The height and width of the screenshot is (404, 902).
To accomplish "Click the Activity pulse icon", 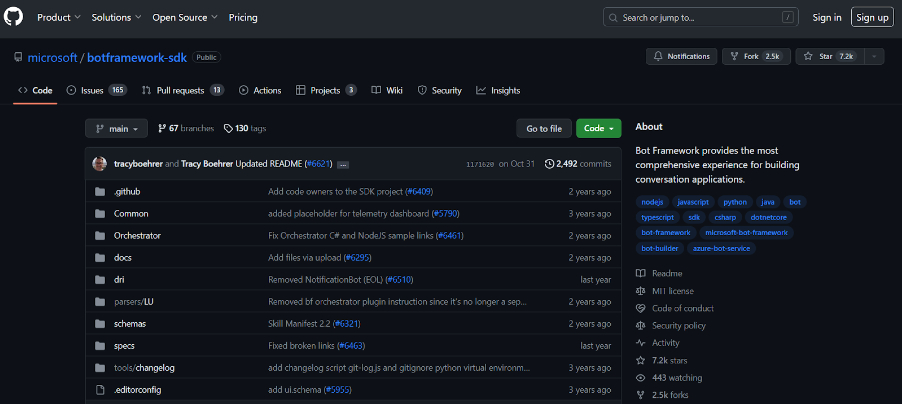I will [640, 343].
